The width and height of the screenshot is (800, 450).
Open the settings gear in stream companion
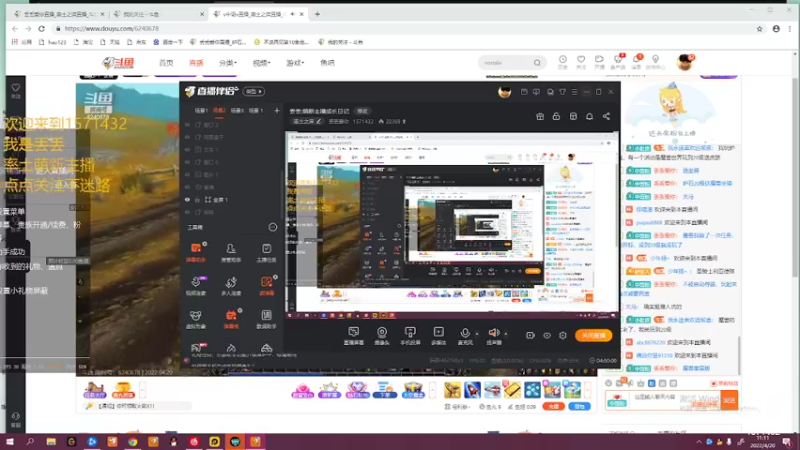point(563,335)
